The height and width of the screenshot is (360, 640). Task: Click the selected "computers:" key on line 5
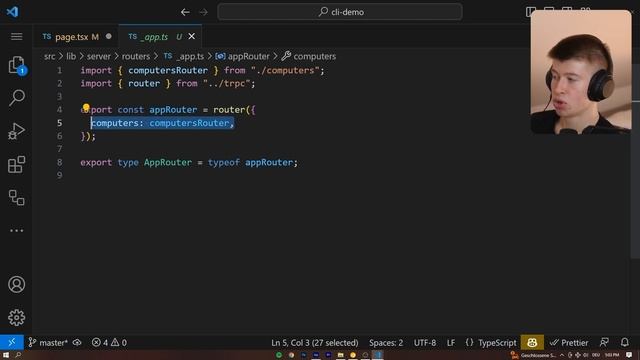(117, 123)
